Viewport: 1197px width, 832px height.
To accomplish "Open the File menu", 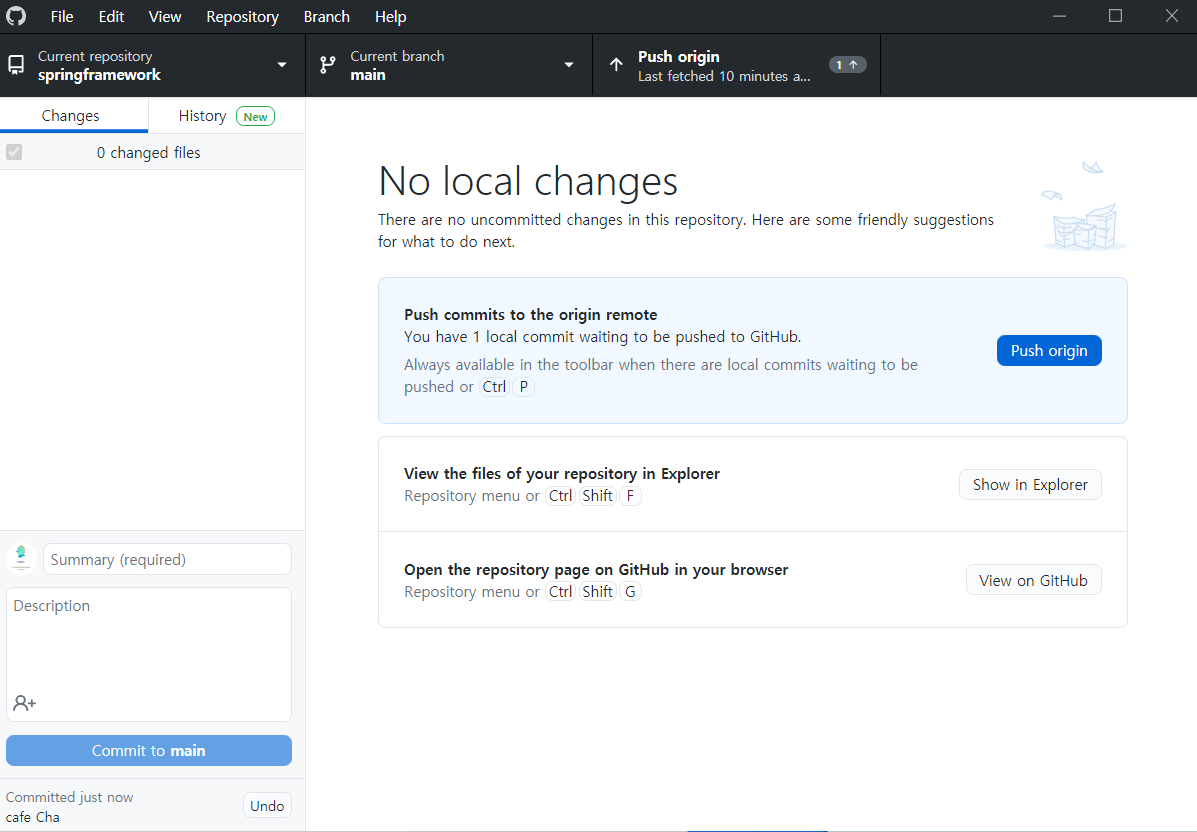I will click(x=62, y=17).
